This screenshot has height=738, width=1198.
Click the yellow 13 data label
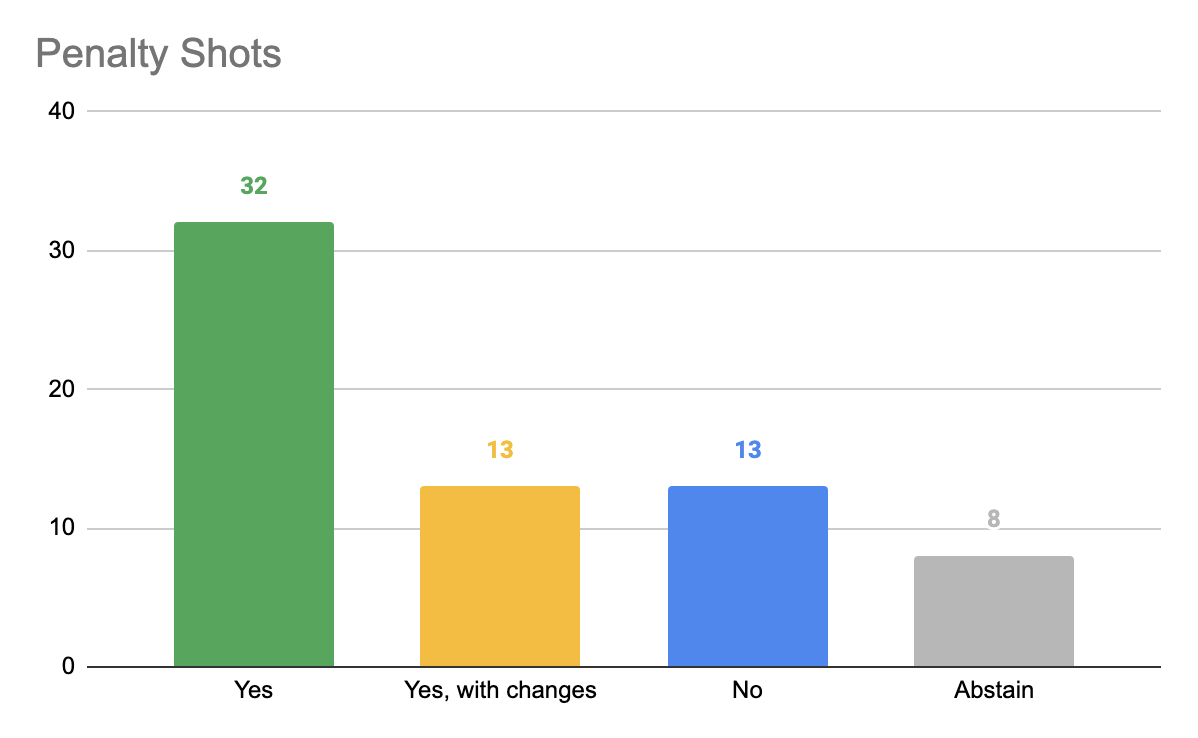click(x=500, y=450)
